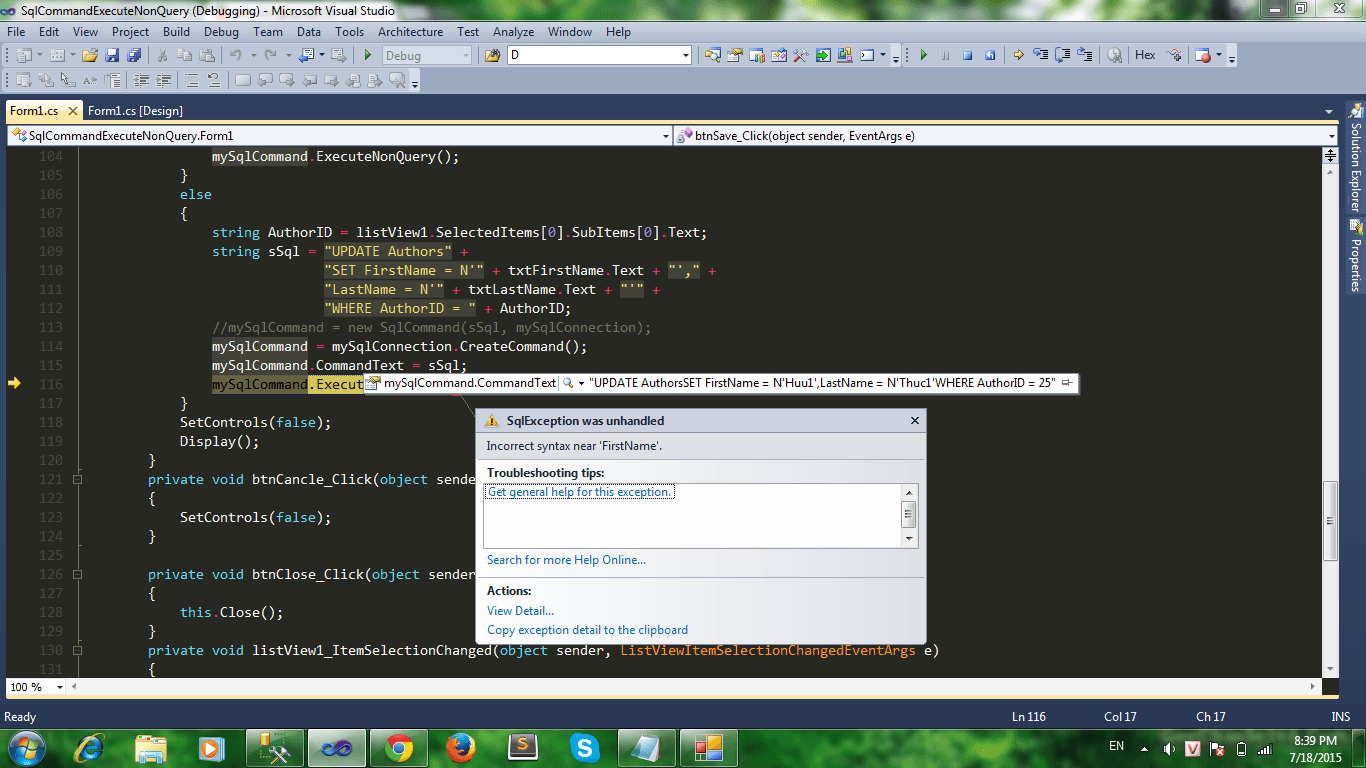Close the SqlException popup
1366x768 pixels.
[x=914, y=421]
